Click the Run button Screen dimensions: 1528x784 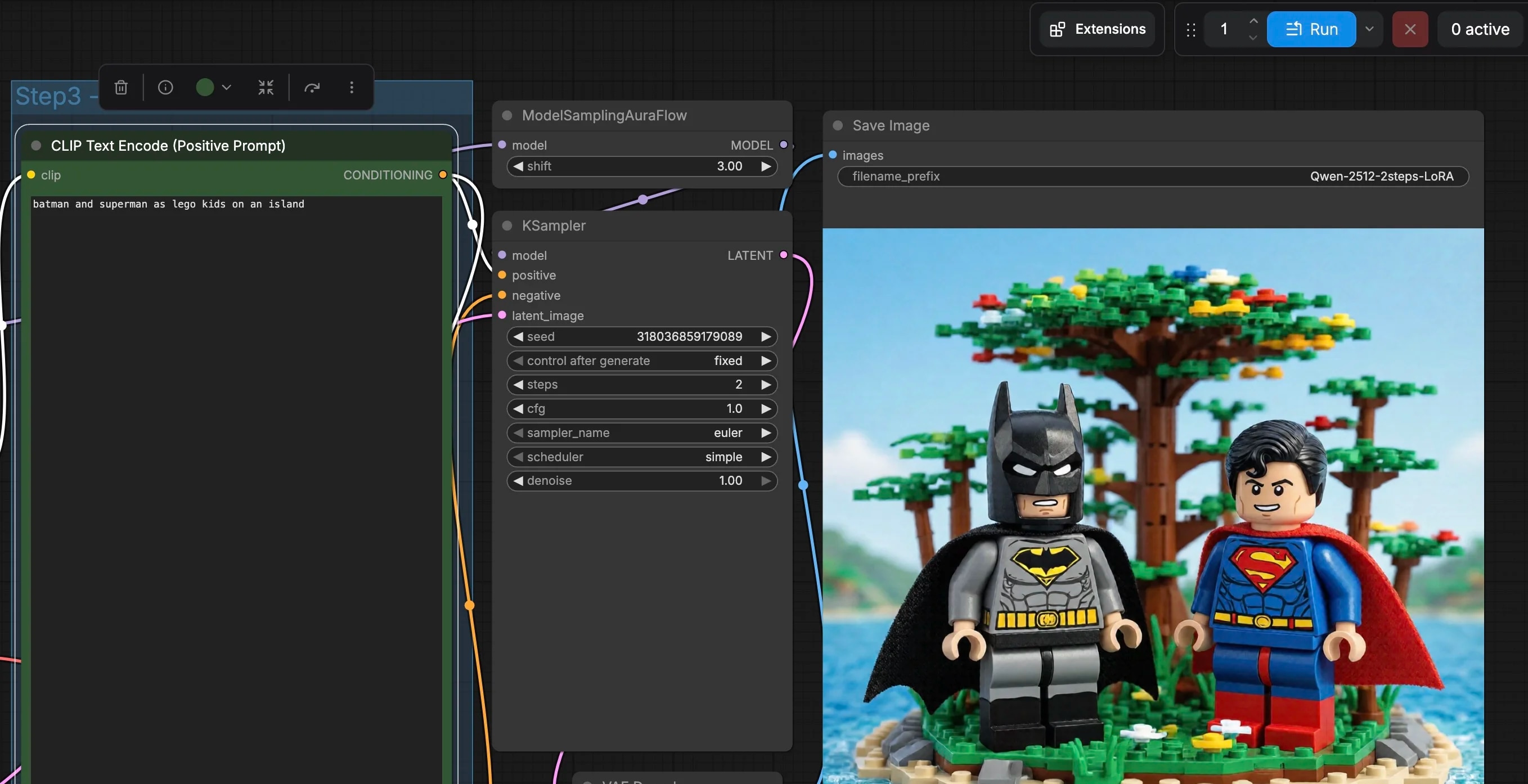pos(1311,29)
